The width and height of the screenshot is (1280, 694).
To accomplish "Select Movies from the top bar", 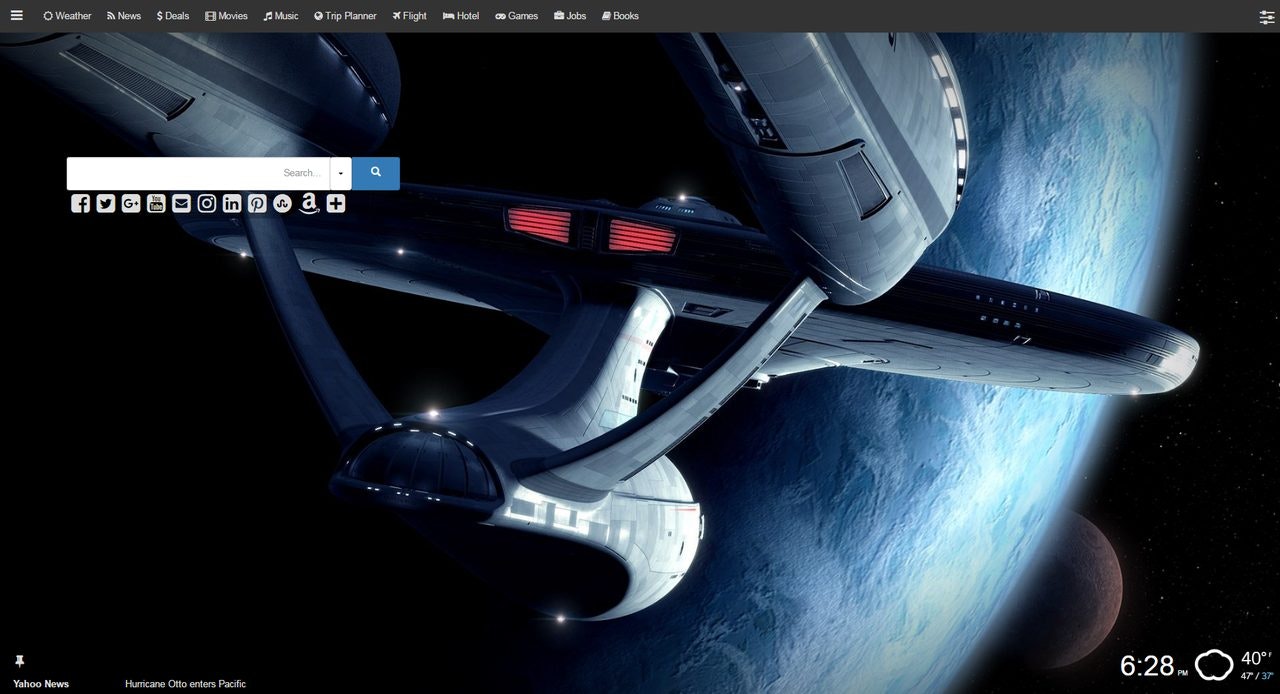I will click(226, 15).
